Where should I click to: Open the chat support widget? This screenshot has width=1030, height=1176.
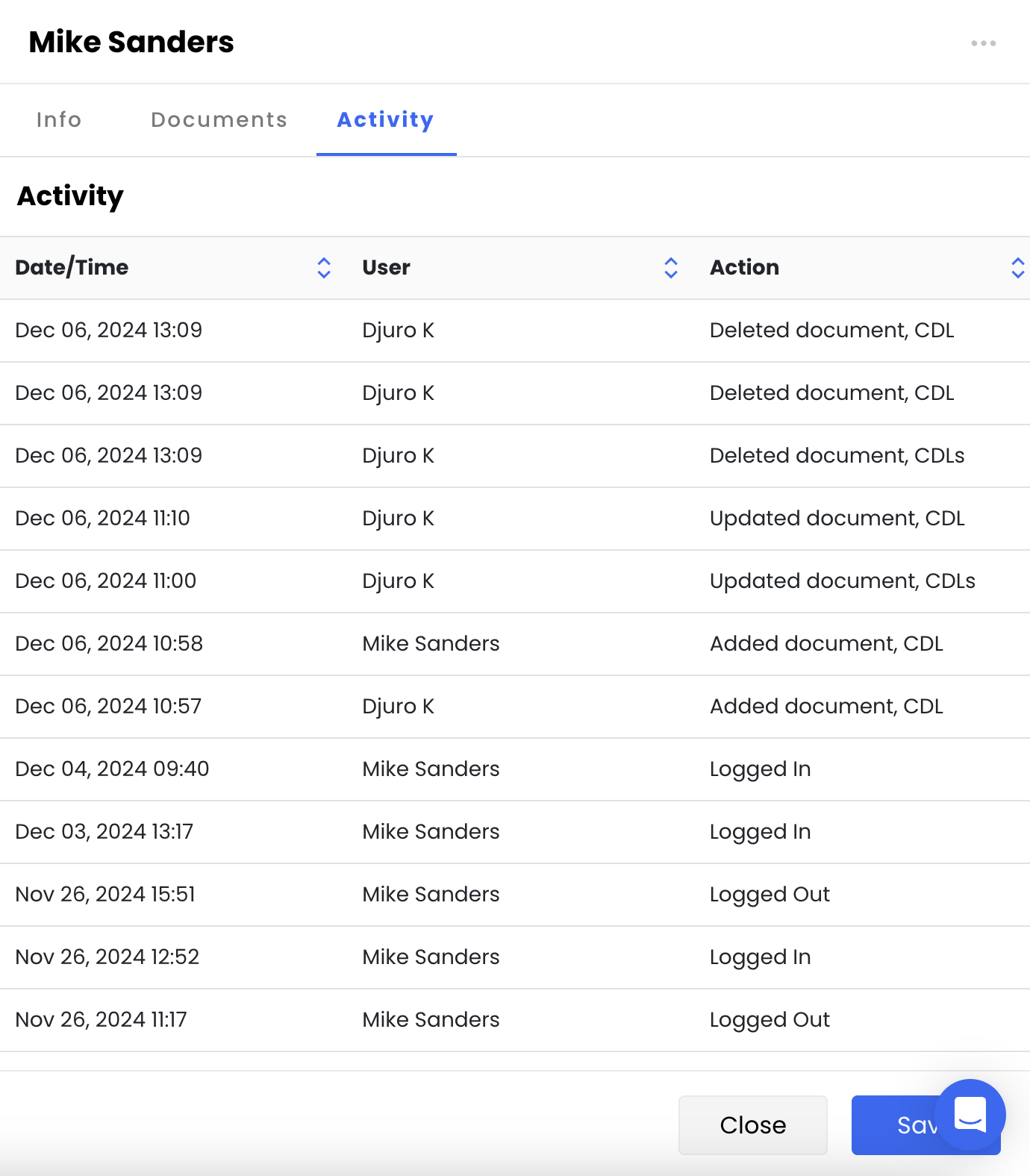[x=970, y=1115]
